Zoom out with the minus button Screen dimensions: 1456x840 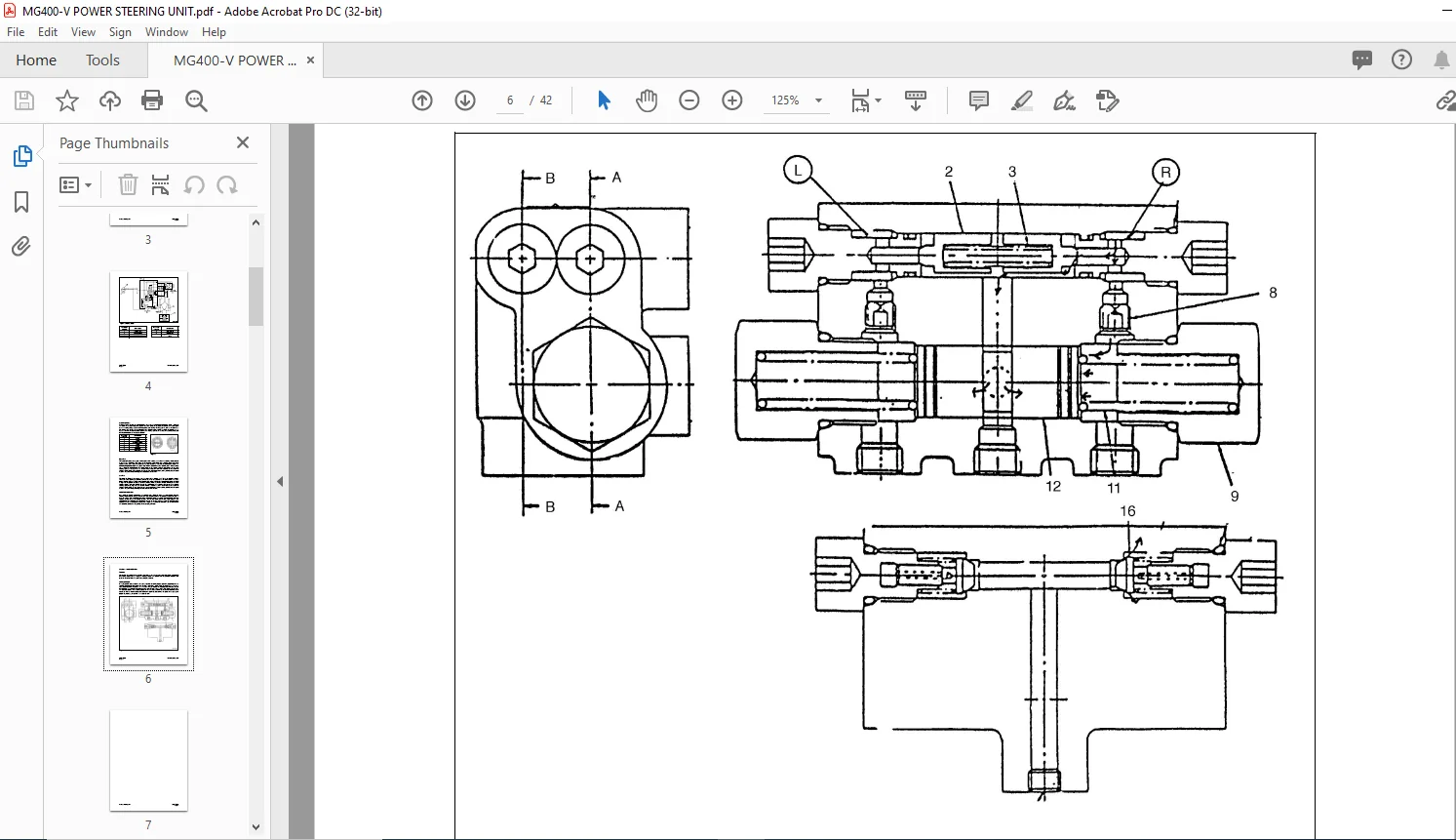(689, 100)
